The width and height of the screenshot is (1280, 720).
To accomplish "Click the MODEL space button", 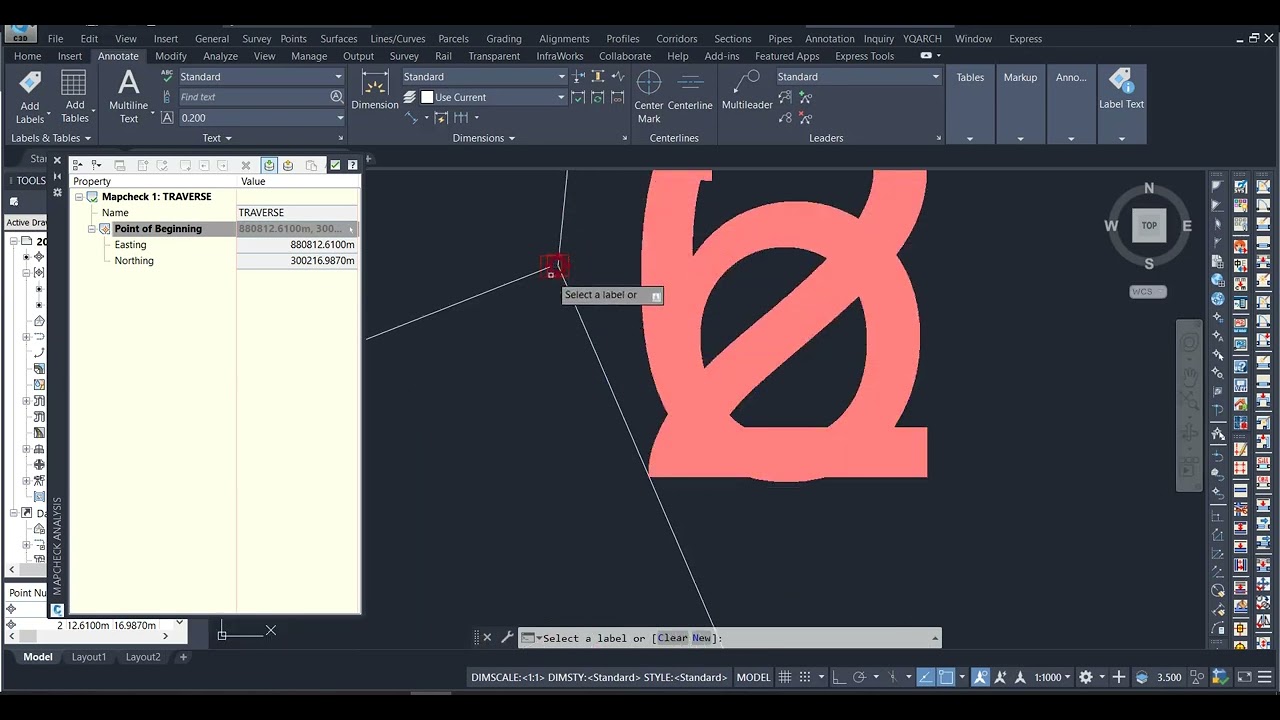I will (753, 677).
